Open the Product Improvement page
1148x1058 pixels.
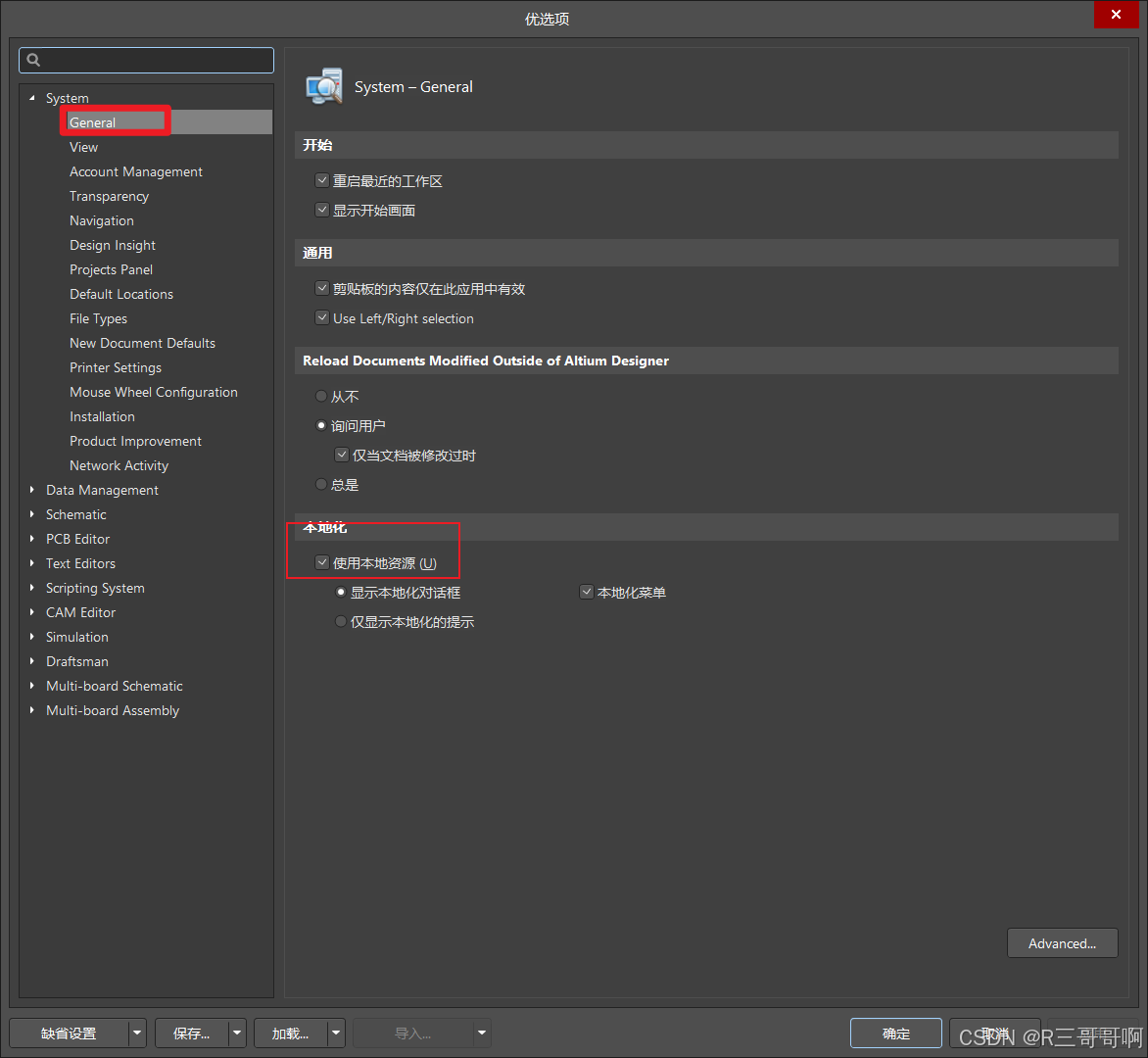click(135, 441)
